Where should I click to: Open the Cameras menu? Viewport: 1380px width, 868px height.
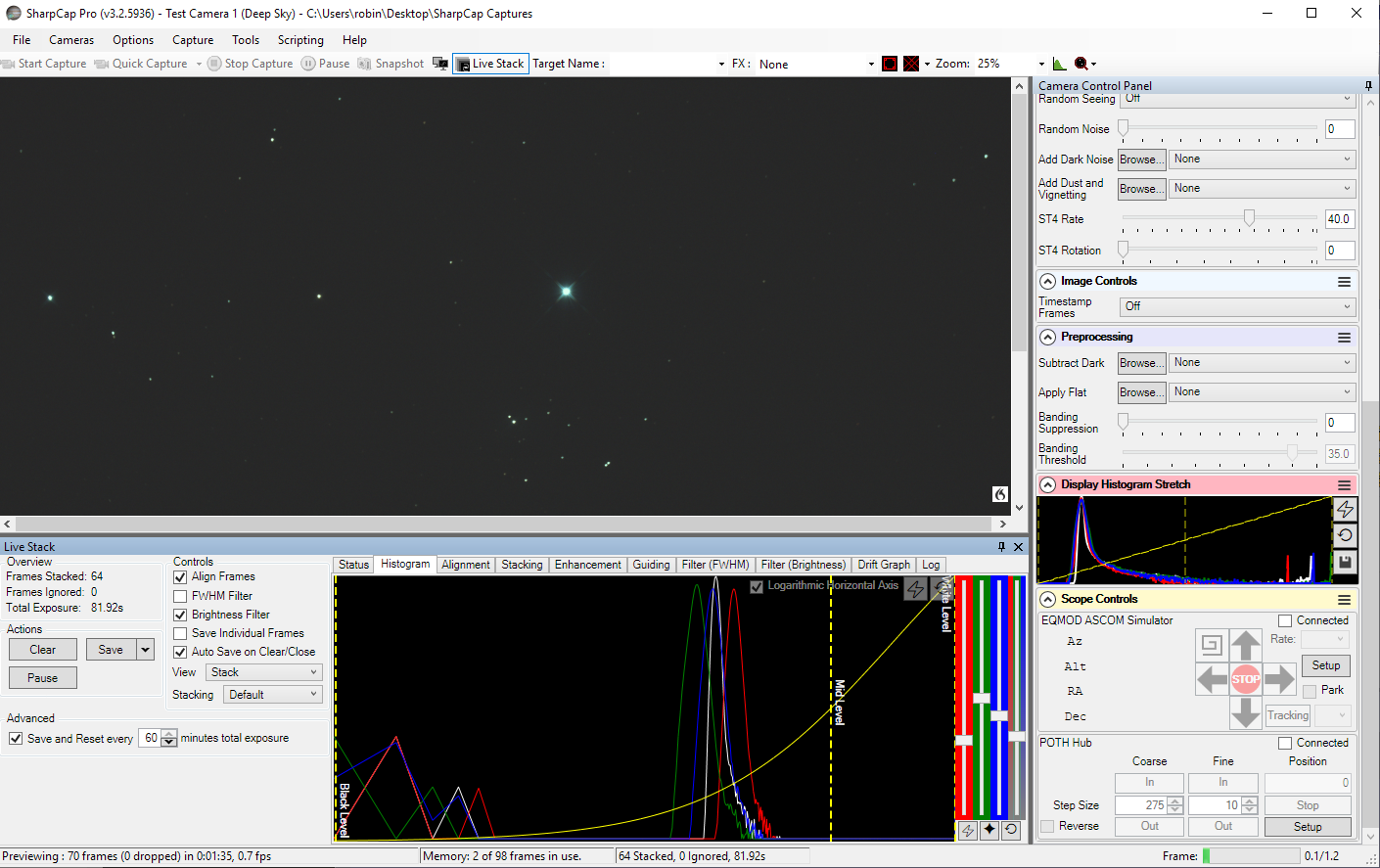pyautogui.click(x=71, y=40)
